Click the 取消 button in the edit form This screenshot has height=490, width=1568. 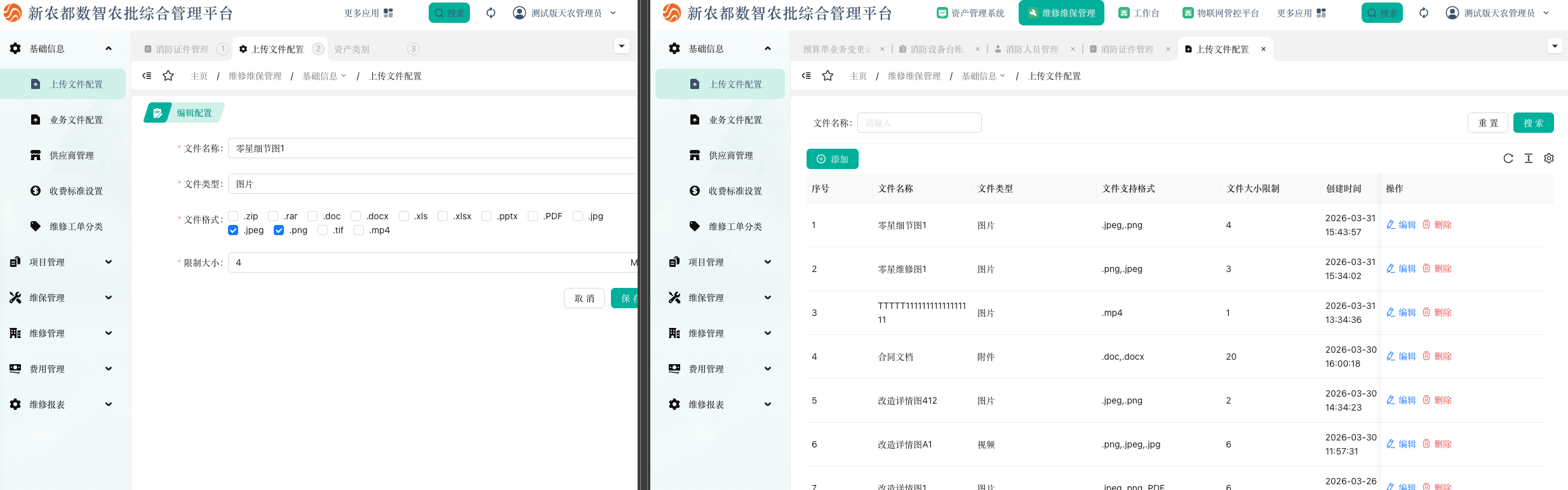tap(584, 299)
